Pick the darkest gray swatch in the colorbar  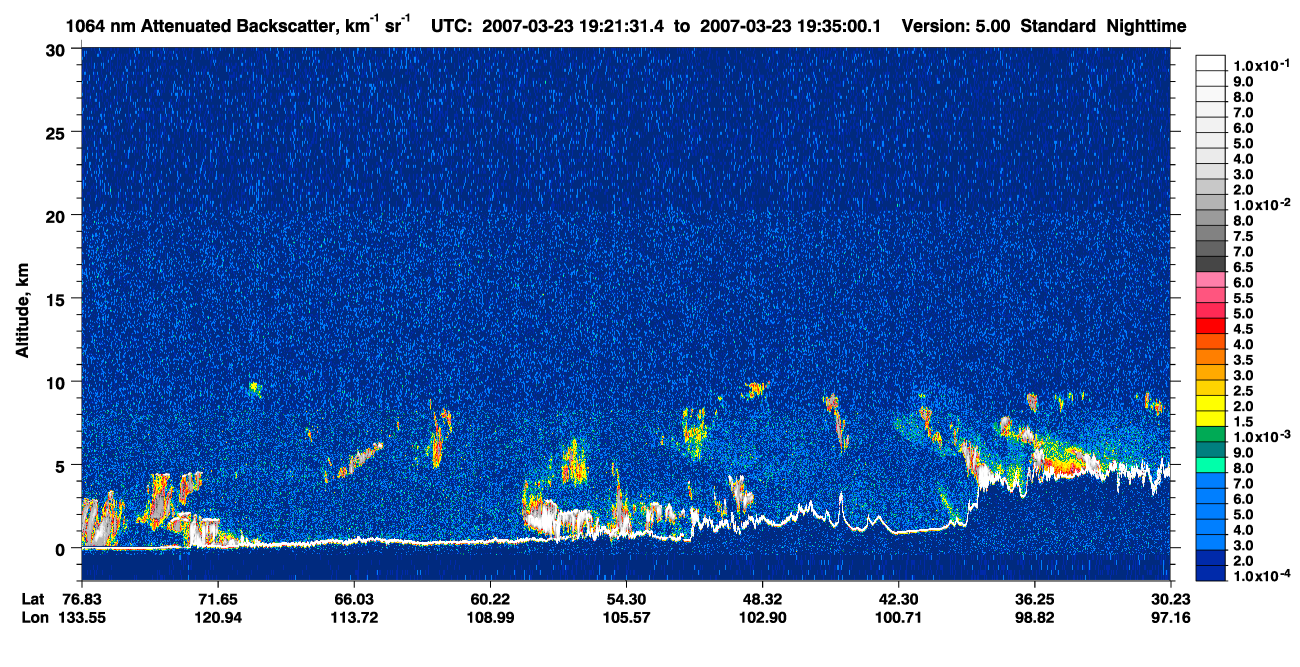1211,263
